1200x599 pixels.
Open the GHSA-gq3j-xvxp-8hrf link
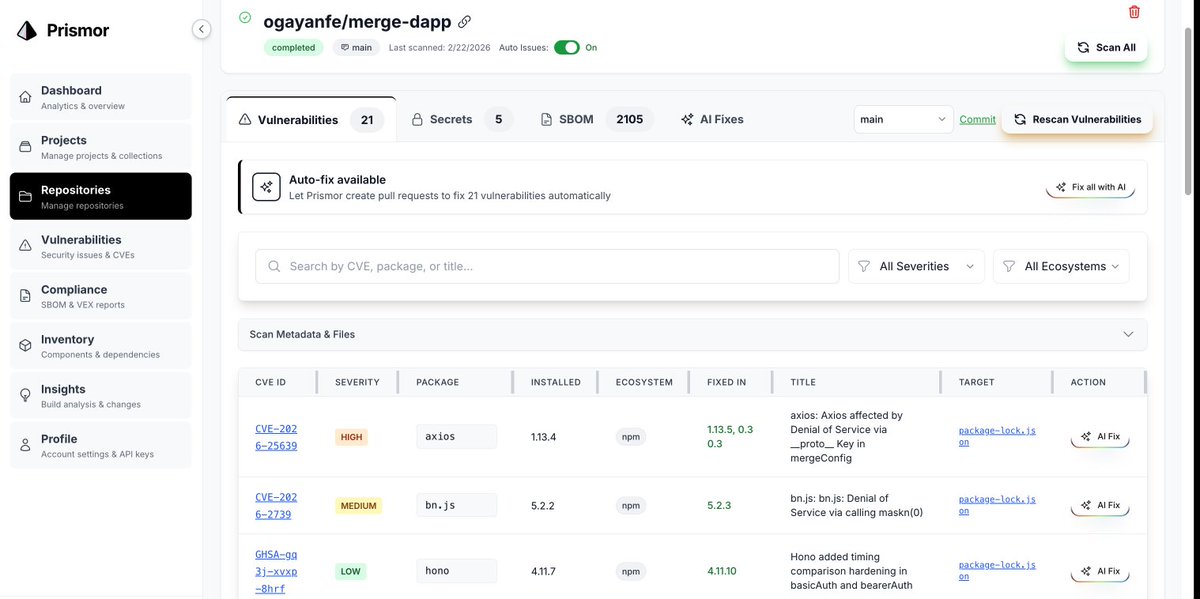(x=276, y=570)
